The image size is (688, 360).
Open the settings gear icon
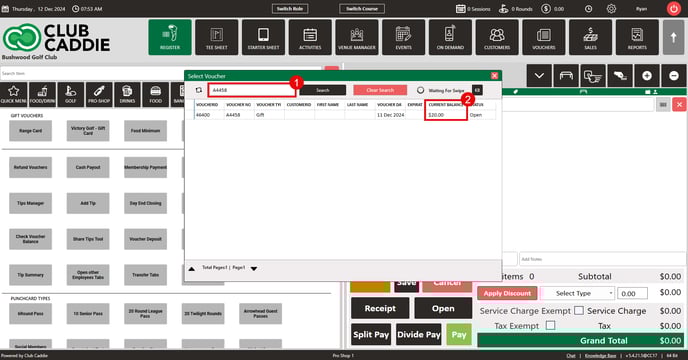[x=611, y=9]
